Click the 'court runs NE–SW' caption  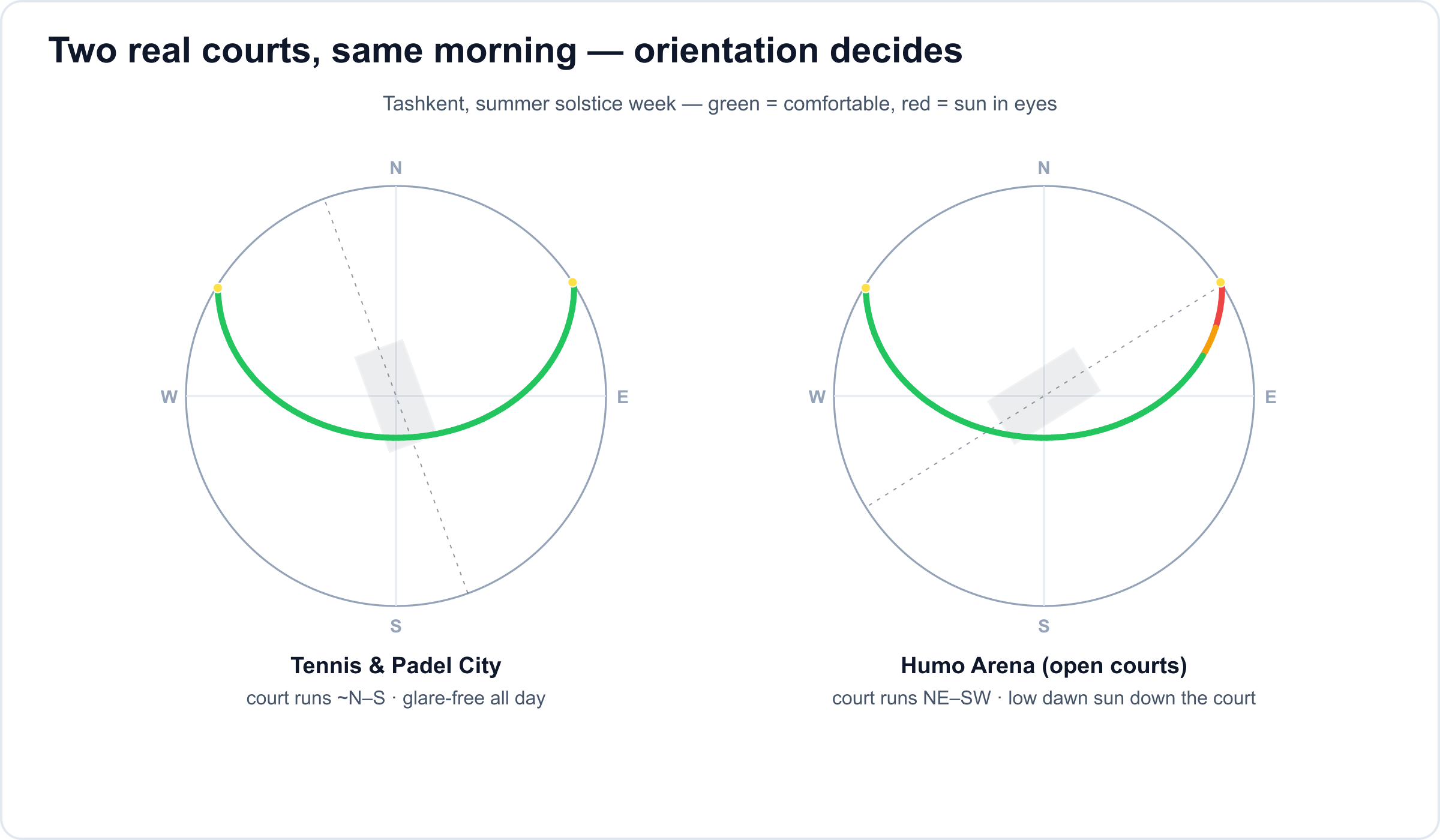(x=911, y=698)
